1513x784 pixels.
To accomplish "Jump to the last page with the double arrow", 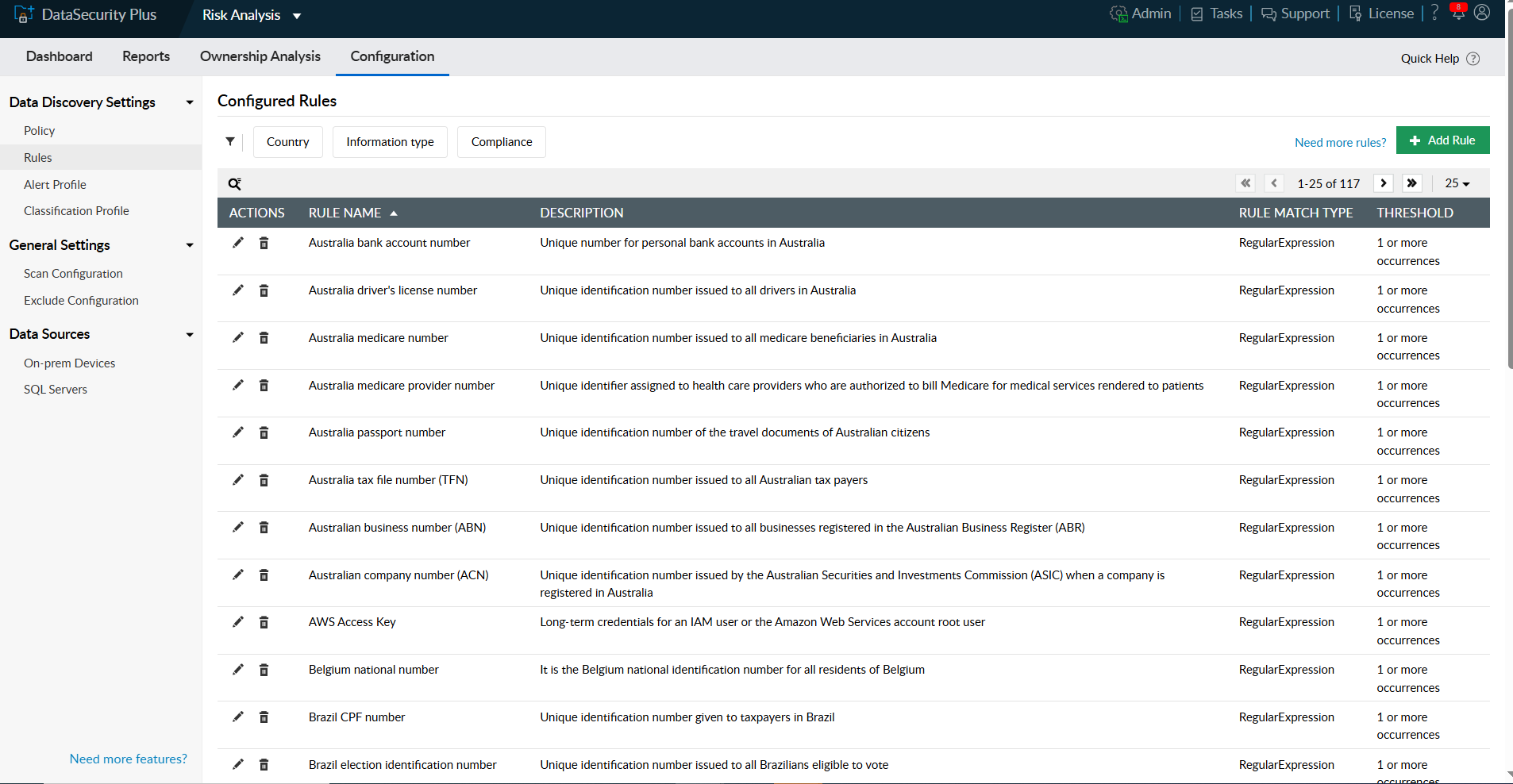I will point(1412,183).
